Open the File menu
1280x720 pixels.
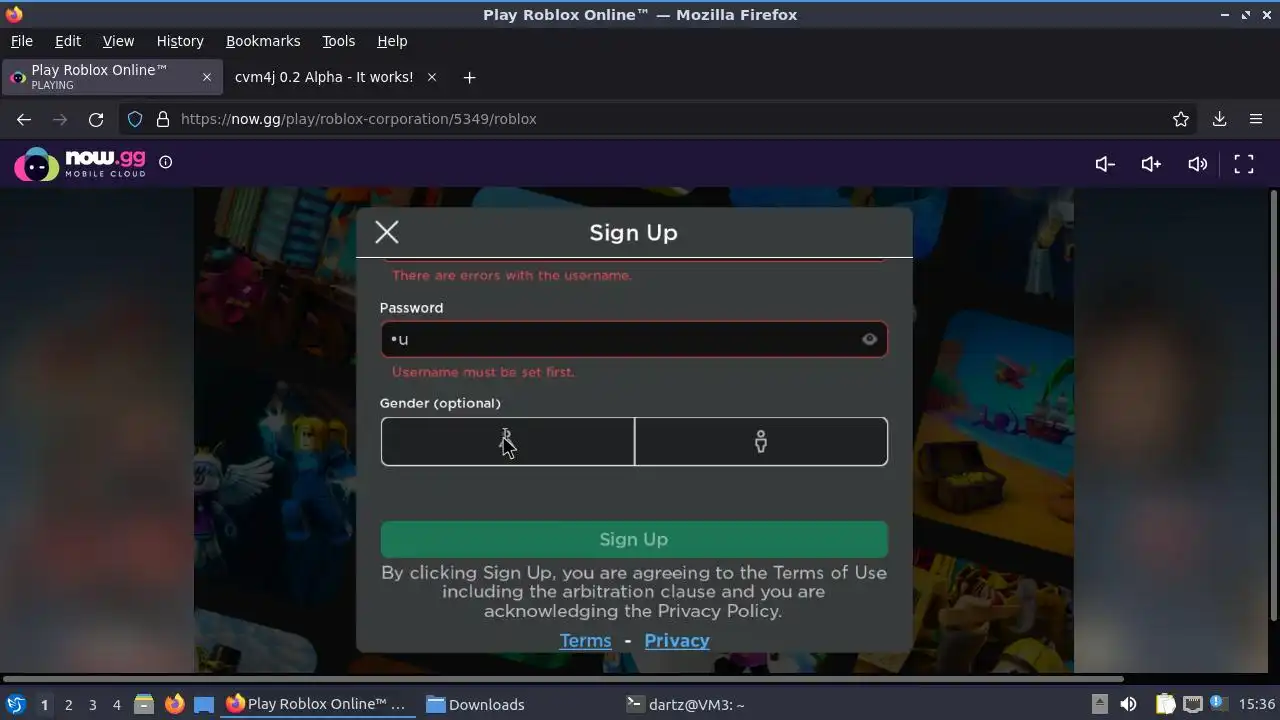pyautogui.click(x=21, y=41)
